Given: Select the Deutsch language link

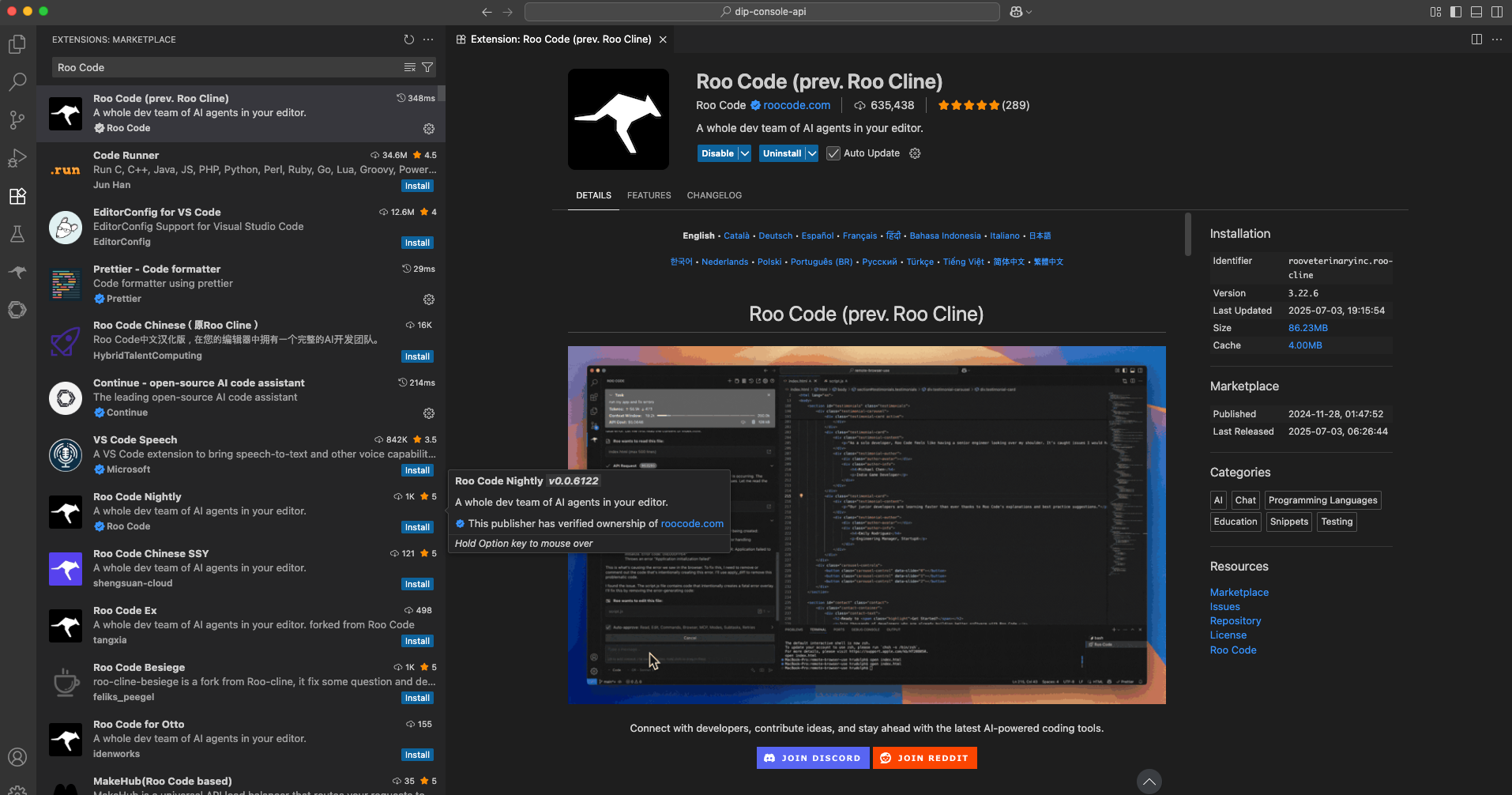Looking at the screenshot, I should pos(776,235).
